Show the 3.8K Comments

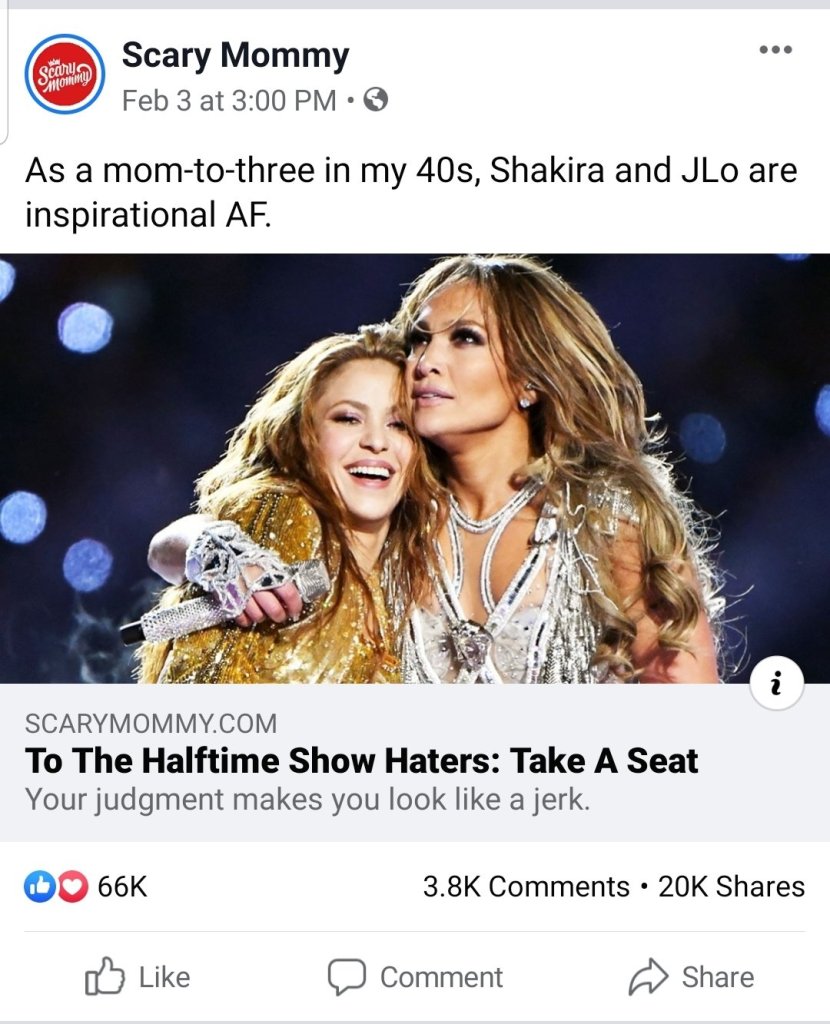[x=526, y=887]
